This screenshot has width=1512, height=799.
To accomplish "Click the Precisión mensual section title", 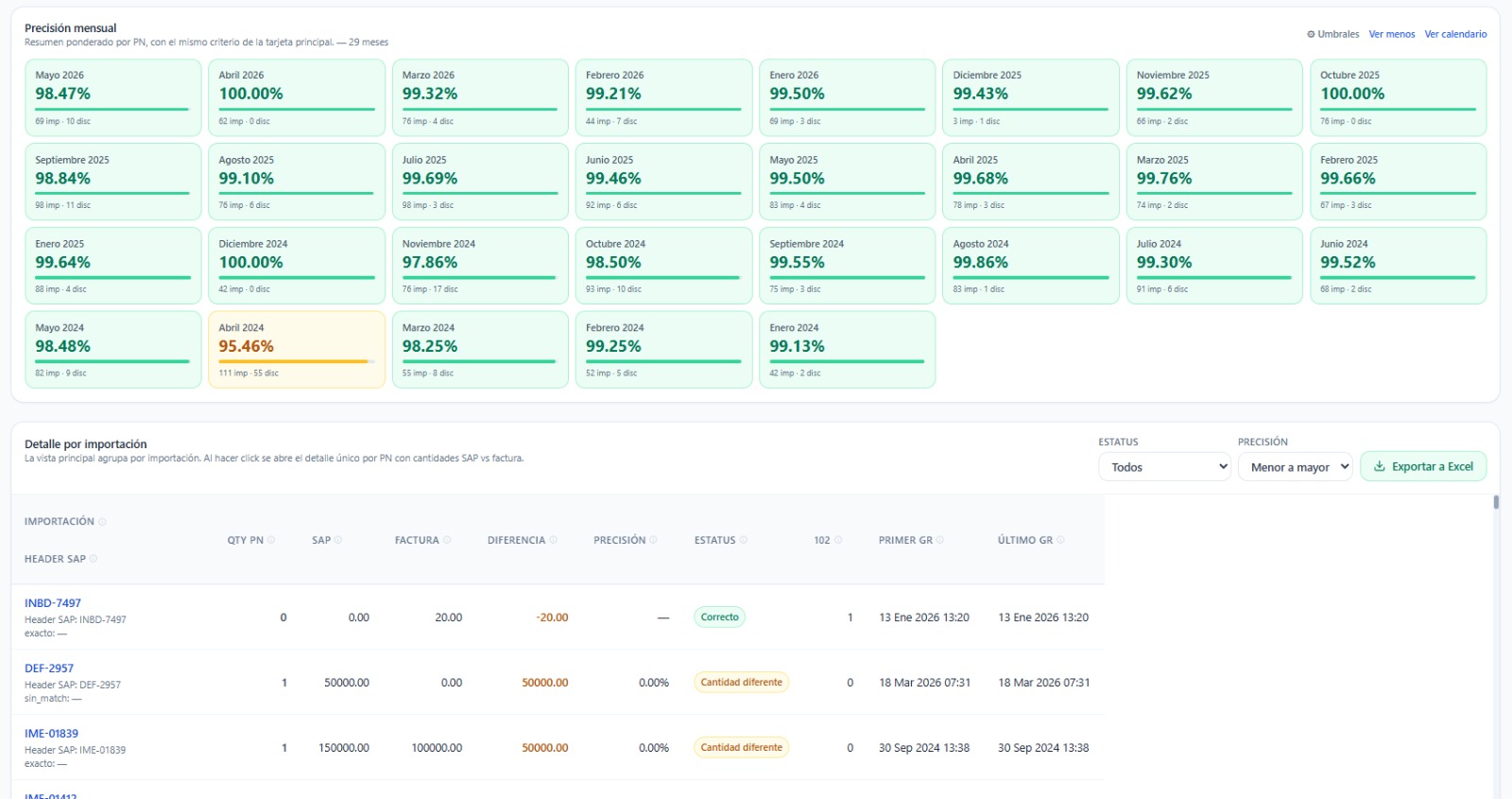I will 71,28.
